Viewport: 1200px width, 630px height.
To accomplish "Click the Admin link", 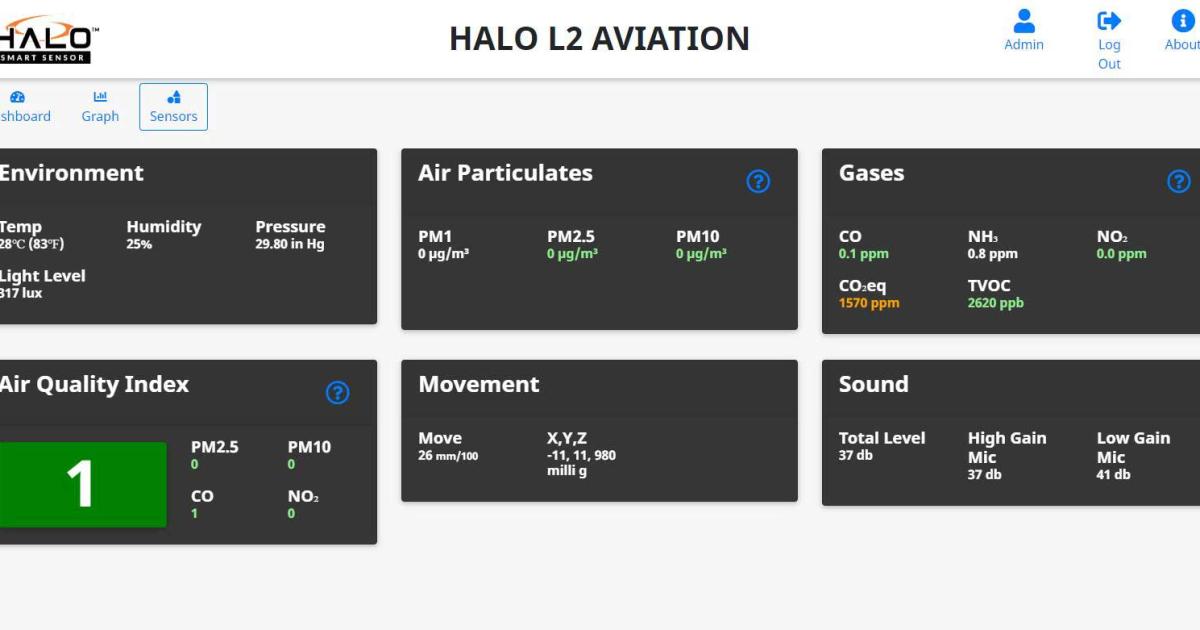I will pos(1023,44).
